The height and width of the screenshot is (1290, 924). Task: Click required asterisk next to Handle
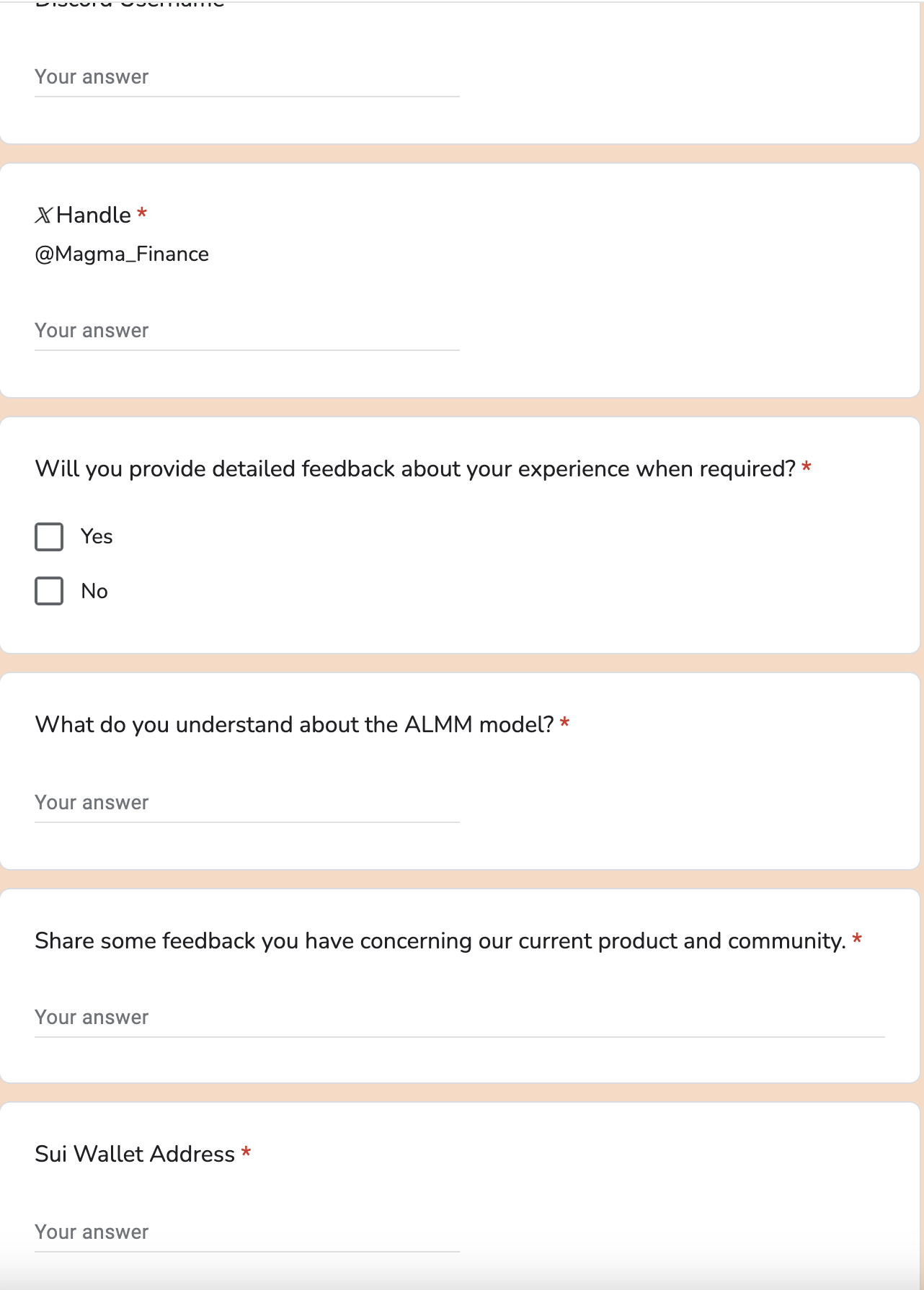click(142, 213)
